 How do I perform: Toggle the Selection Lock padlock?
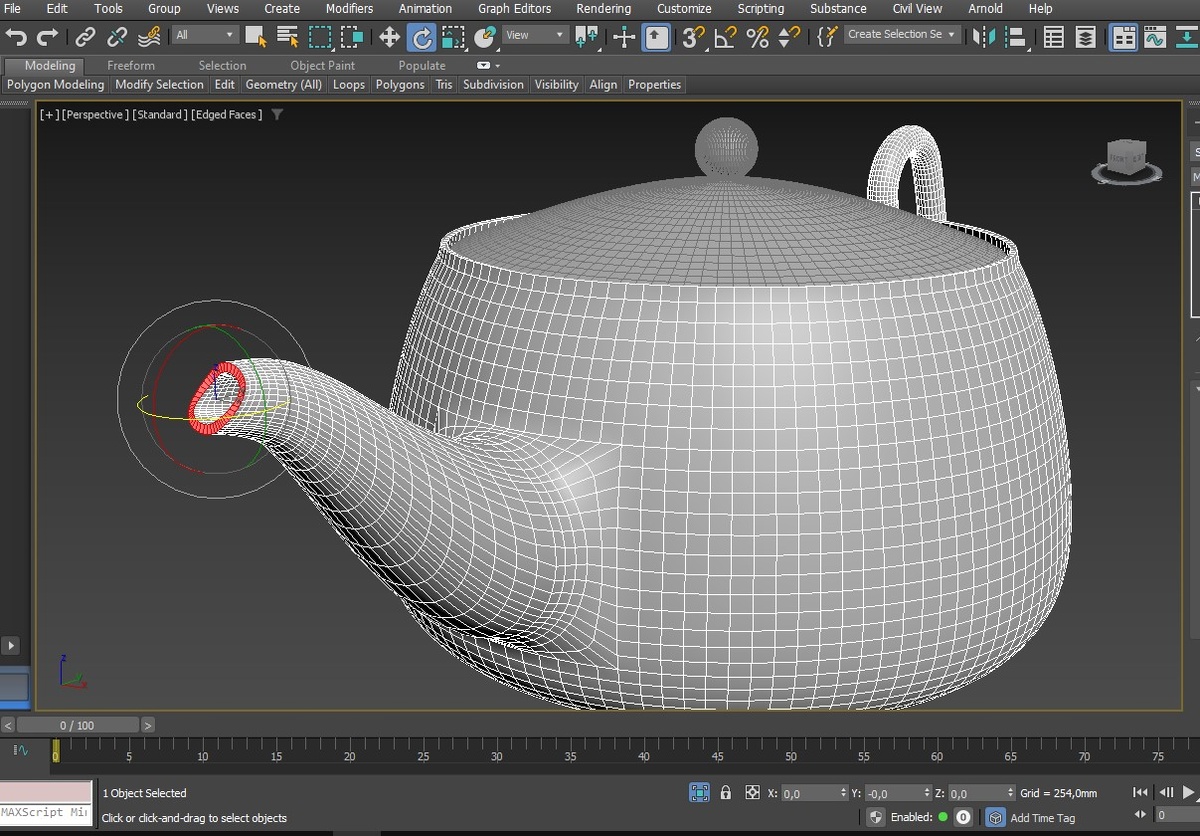click(726, 793)
